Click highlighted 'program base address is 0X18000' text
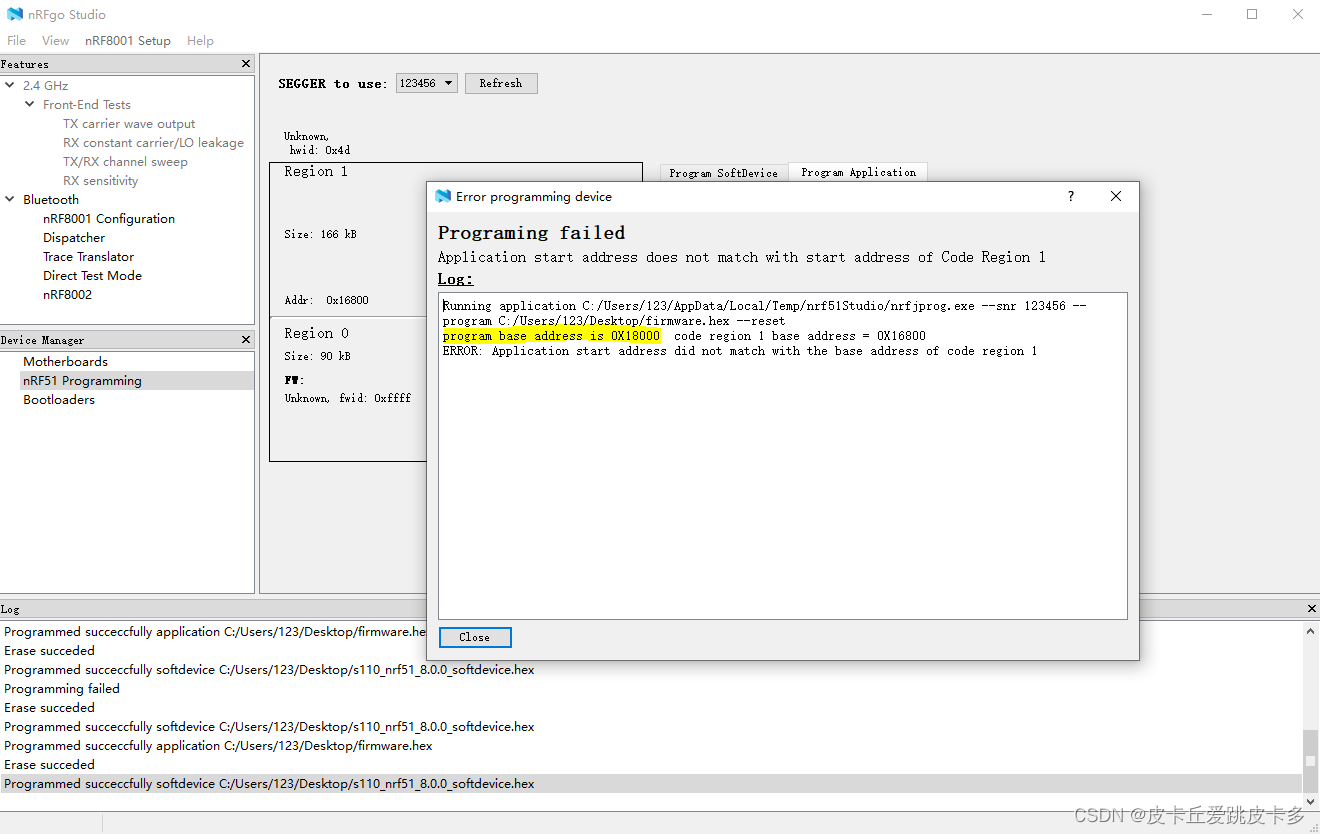The height and width of the screenshot is (834, 1320). pyautogui.click(x=551, y=336)
